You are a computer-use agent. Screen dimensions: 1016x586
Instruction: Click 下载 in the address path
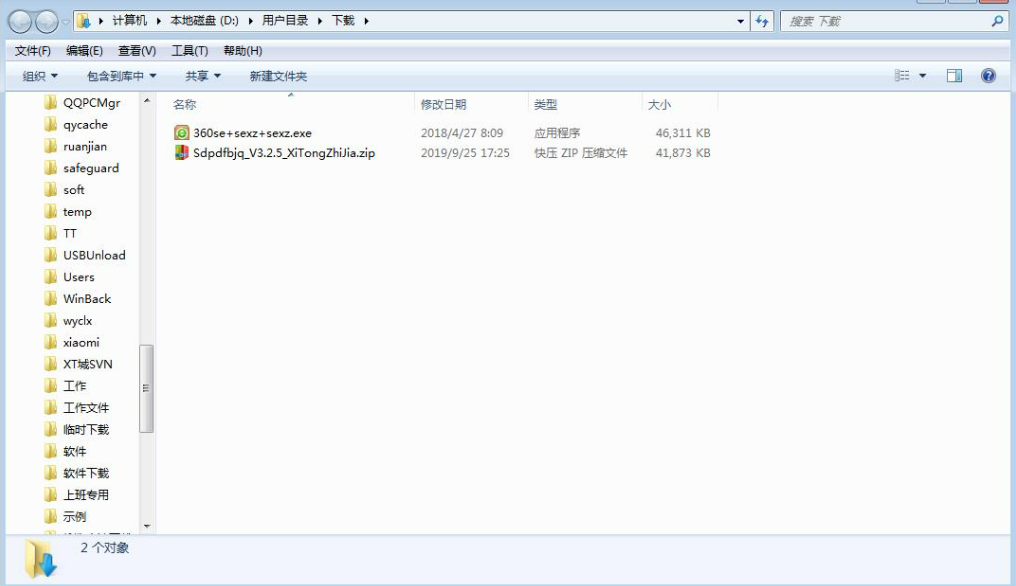tap(343, 21)
